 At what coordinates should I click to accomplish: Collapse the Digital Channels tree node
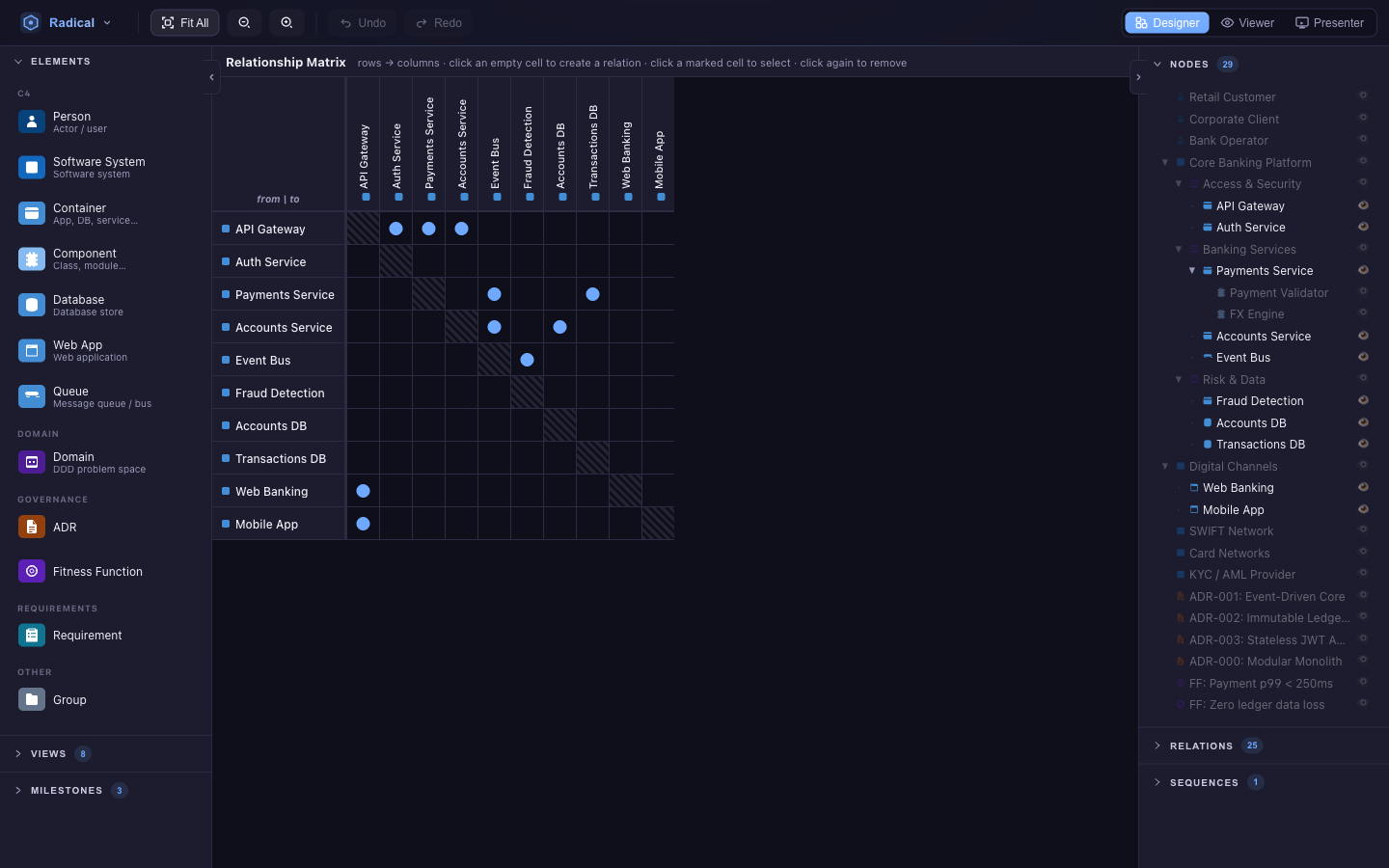click(x=1165, y=466)
